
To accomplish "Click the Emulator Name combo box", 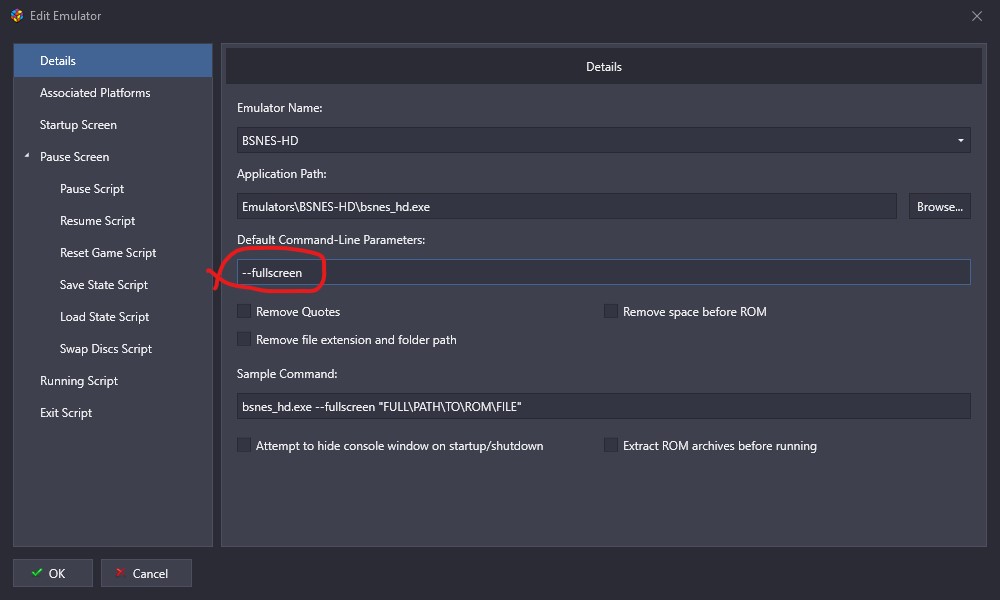I will tap(603, 140).
